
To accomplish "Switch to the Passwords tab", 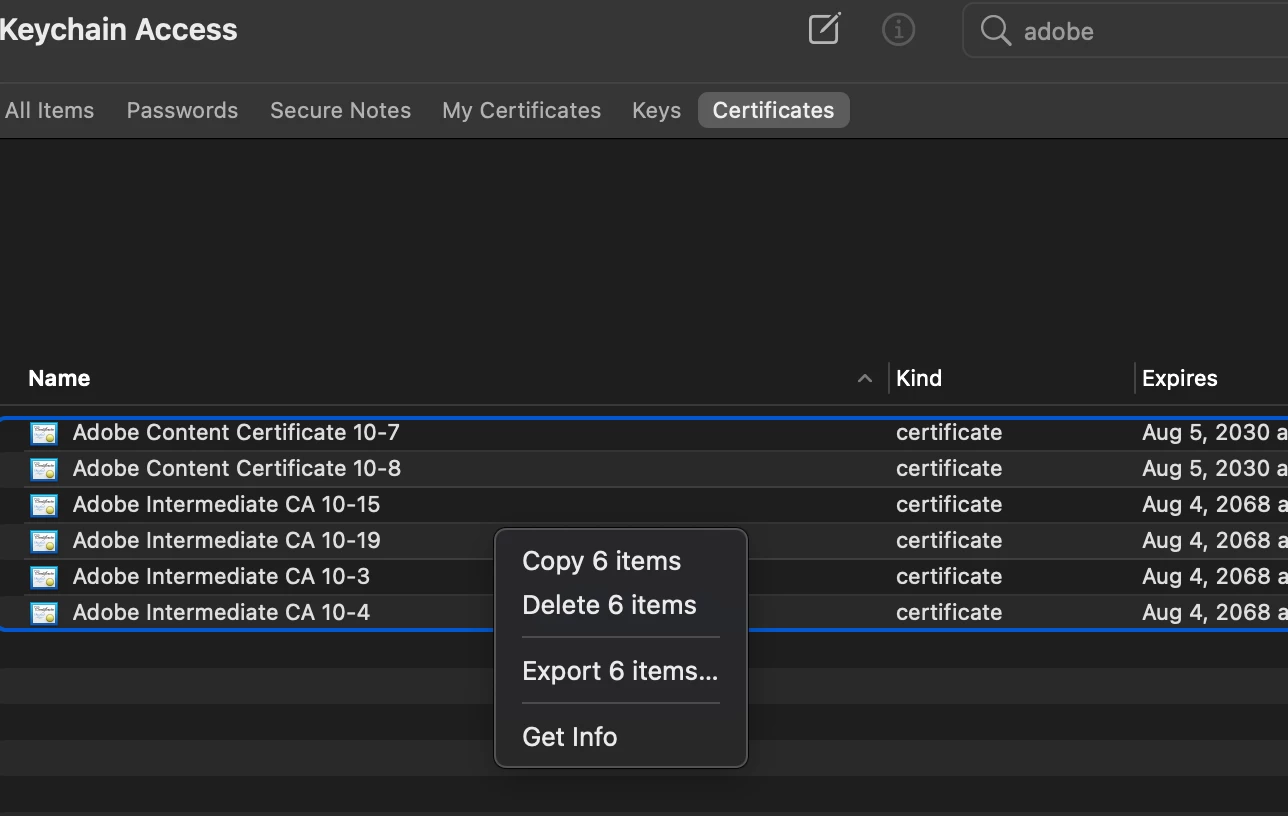I will click(x=182, y=110).
